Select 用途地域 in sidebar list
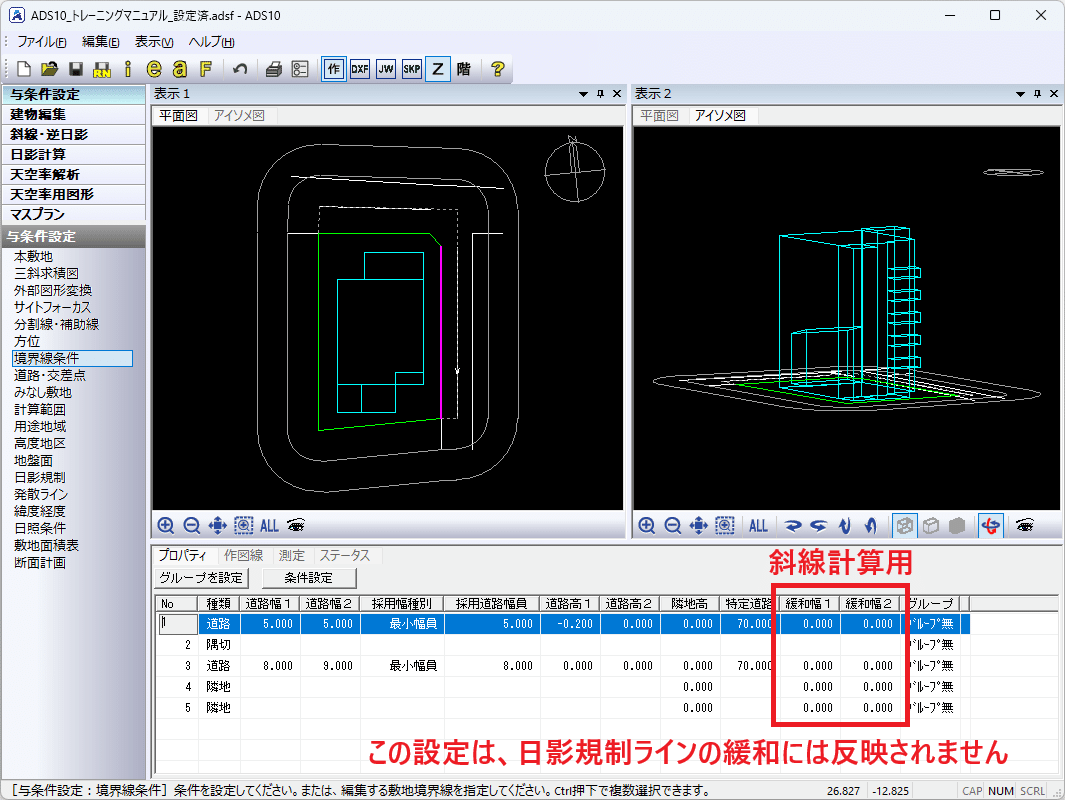The width and height of the screenshot is (1065, 800). (x=40, y=426)
